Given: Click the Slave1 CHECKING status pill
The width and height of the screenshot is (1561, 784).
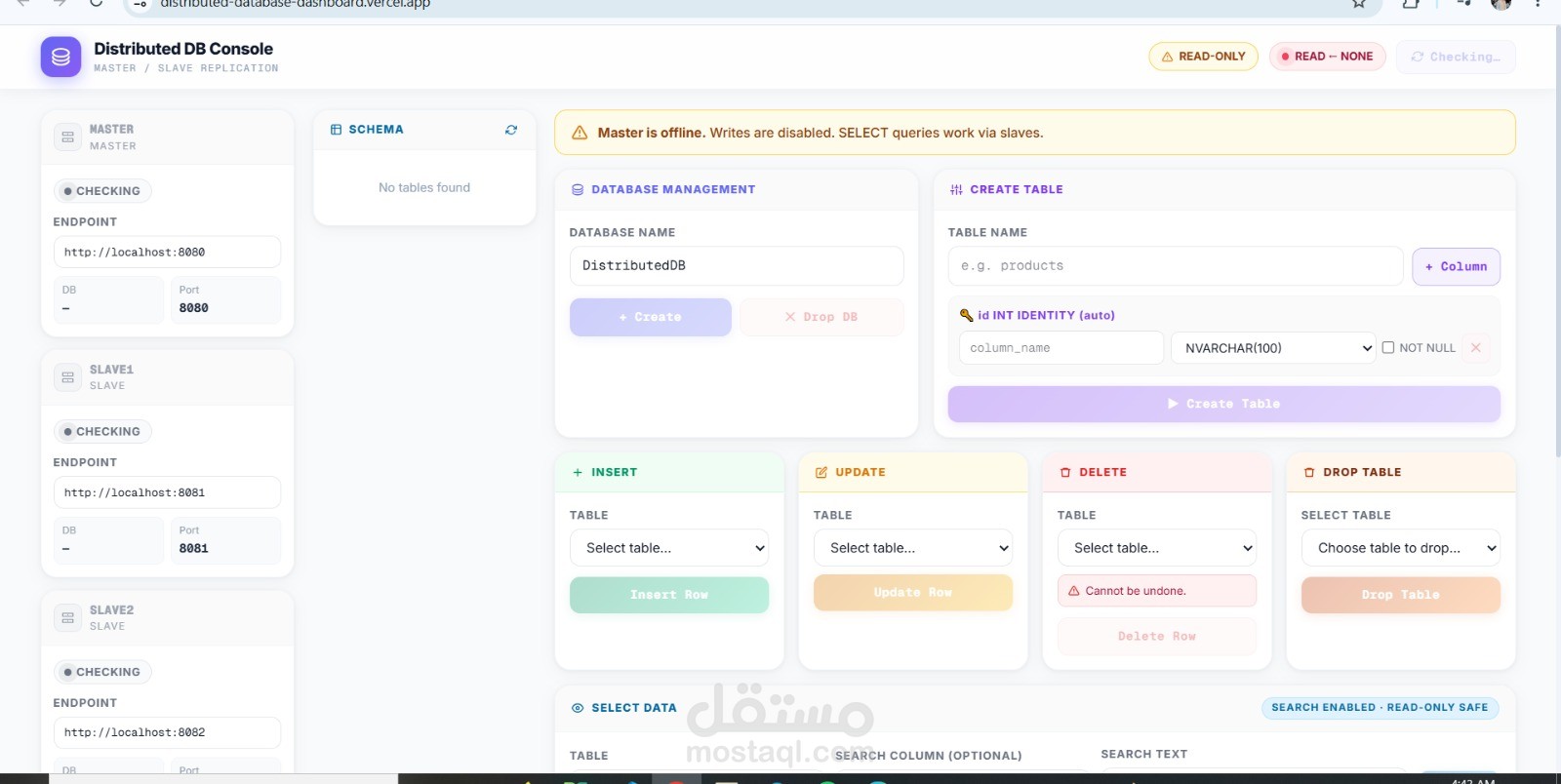Looking at the screenshot, I should point(102,431).
